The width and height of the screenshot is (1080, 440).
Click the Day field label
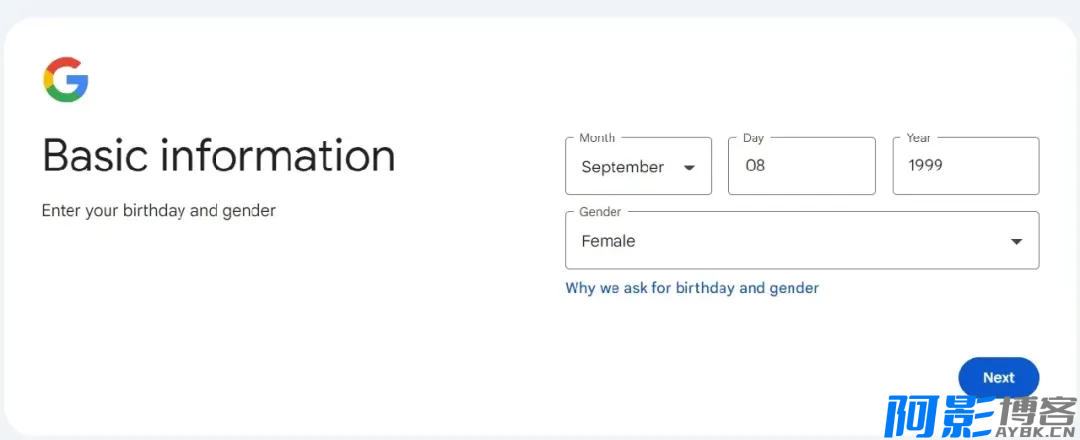754,138
